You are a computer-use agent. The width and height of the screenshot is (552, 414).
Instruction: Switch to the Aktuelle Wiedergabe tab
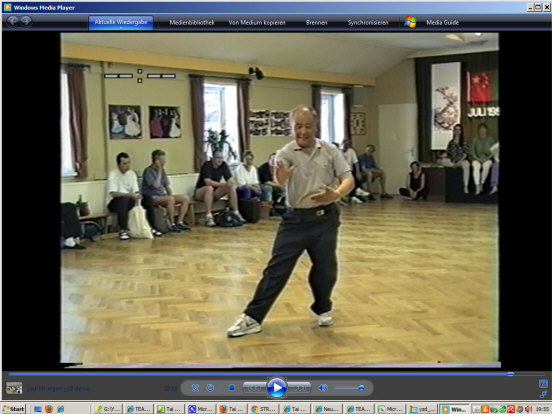coord(121,23)
